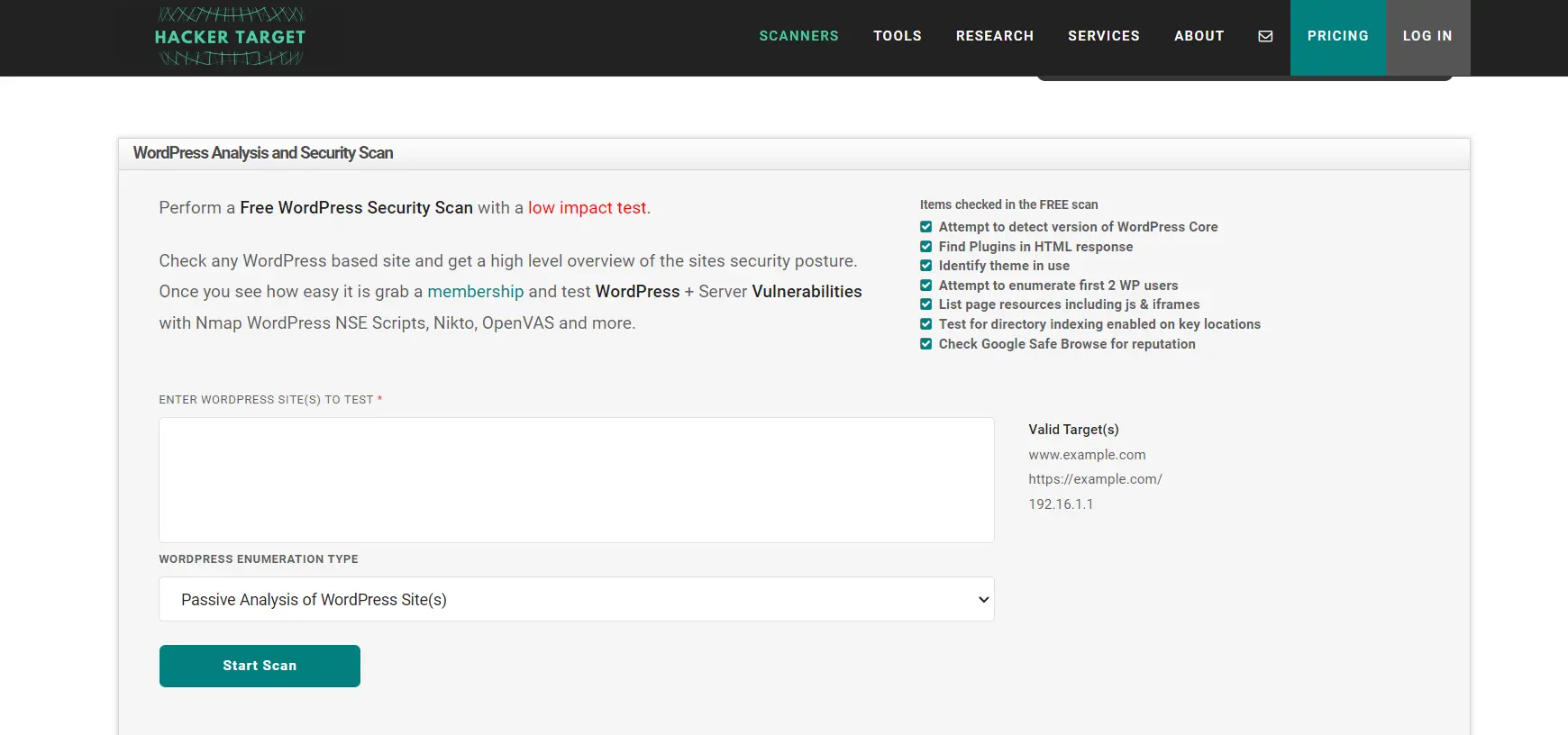The width and height of the screenshot is (1568, 735).
Task: Click the Hacker Target logo
Action: point(231,36)
